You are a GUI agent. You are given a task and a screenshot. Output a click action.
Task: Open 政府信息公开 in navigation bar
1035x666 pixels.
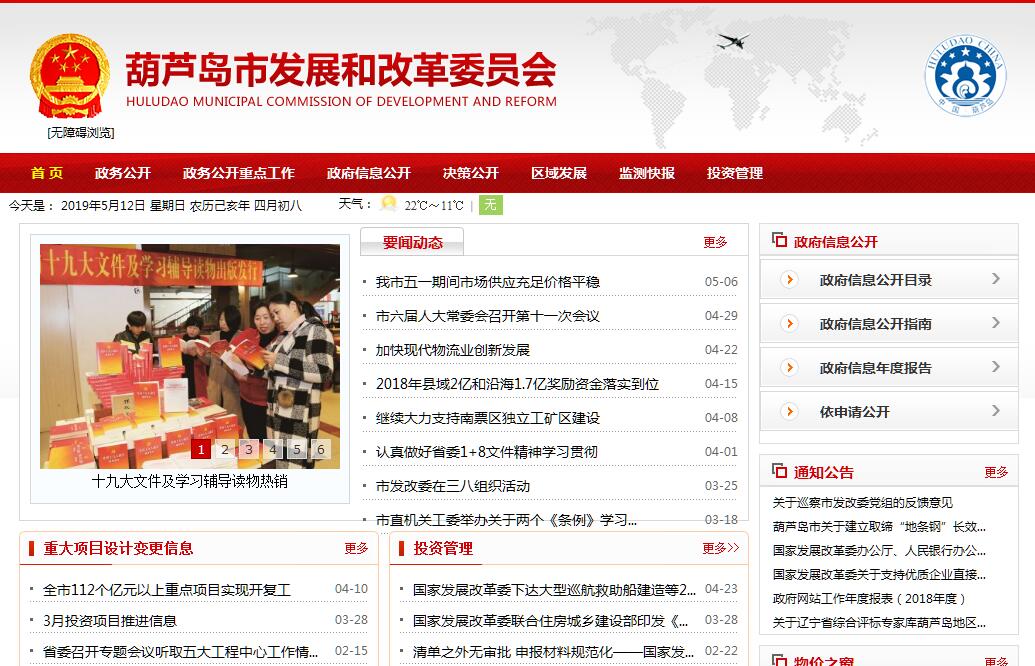tap(369, 173)
